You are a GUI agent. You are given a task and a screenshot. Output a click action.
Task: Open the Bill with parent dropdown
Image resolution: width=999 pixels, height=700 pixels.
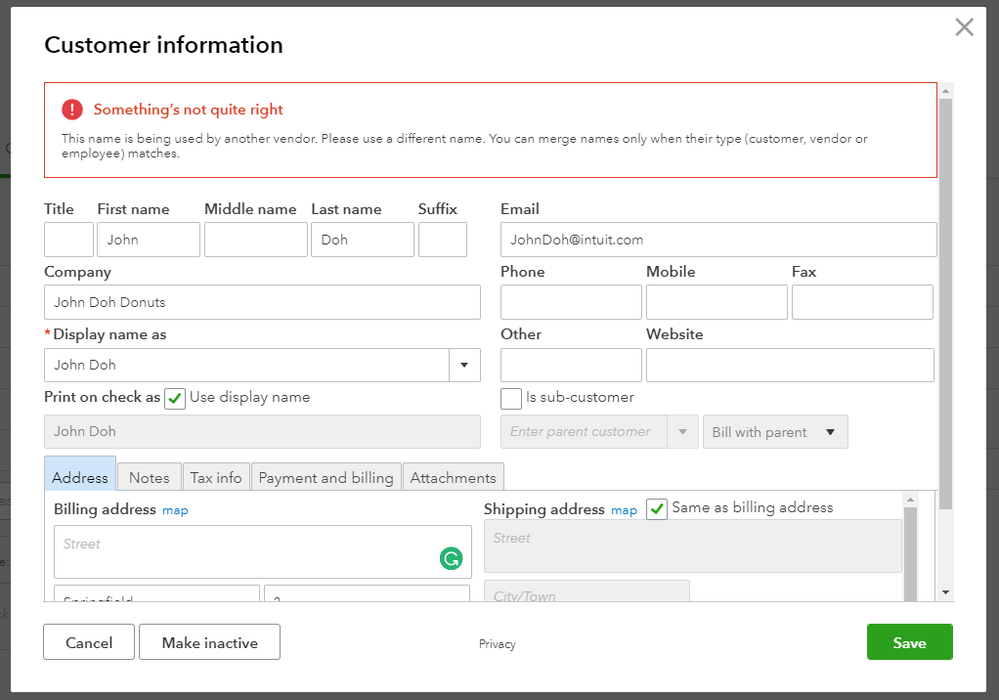click(x=775, y=432)
